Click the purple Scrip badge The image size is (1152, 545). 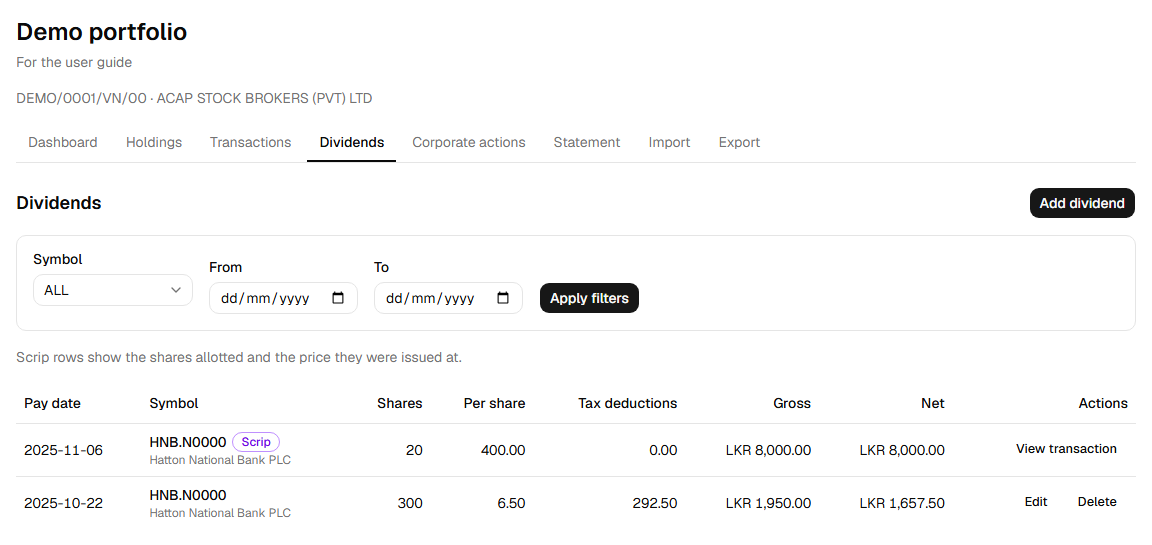pyautogui.click(x=256, y=442)
